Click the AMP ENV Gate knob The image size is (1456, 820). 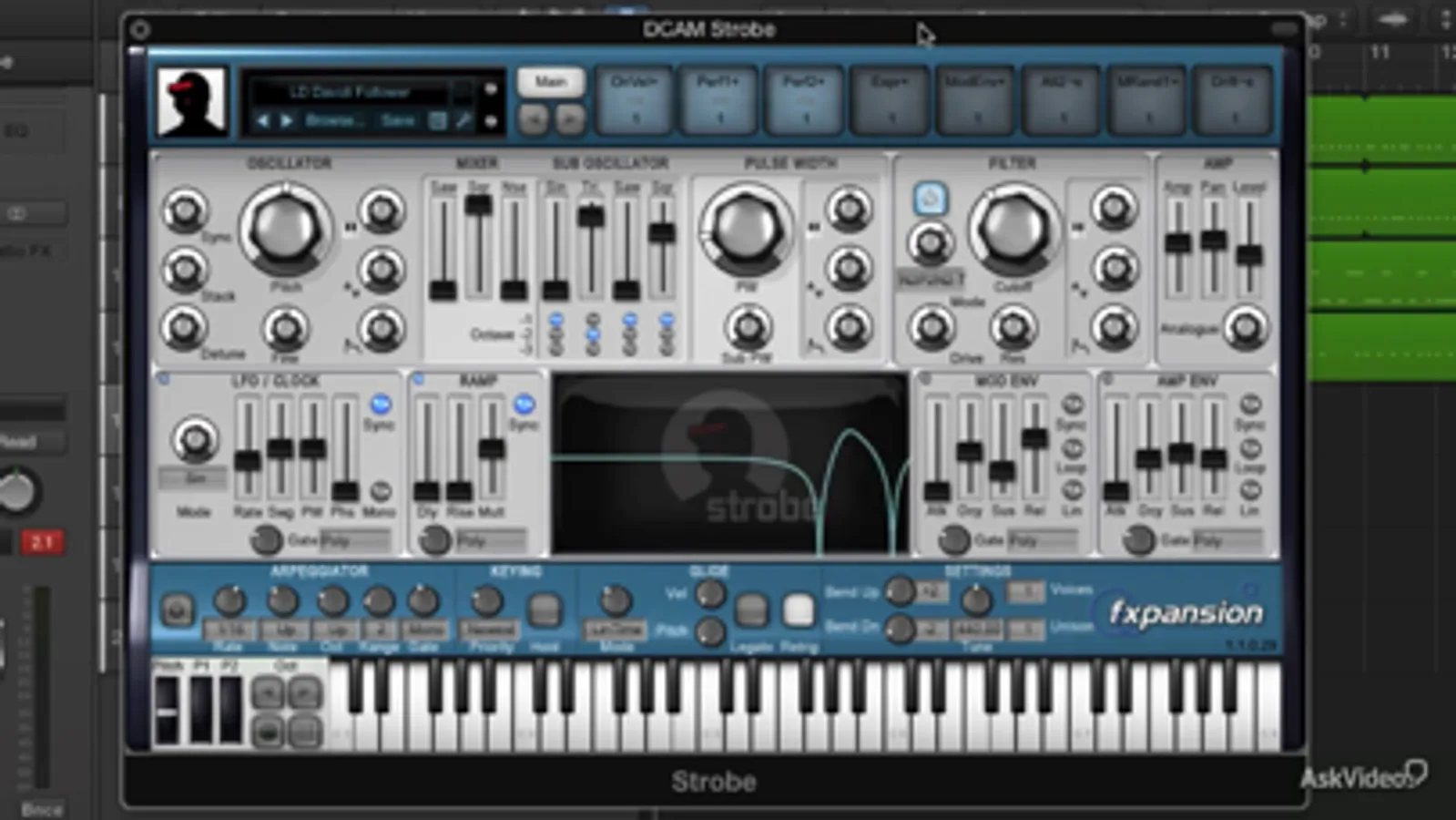click(x=1138, y=539)
